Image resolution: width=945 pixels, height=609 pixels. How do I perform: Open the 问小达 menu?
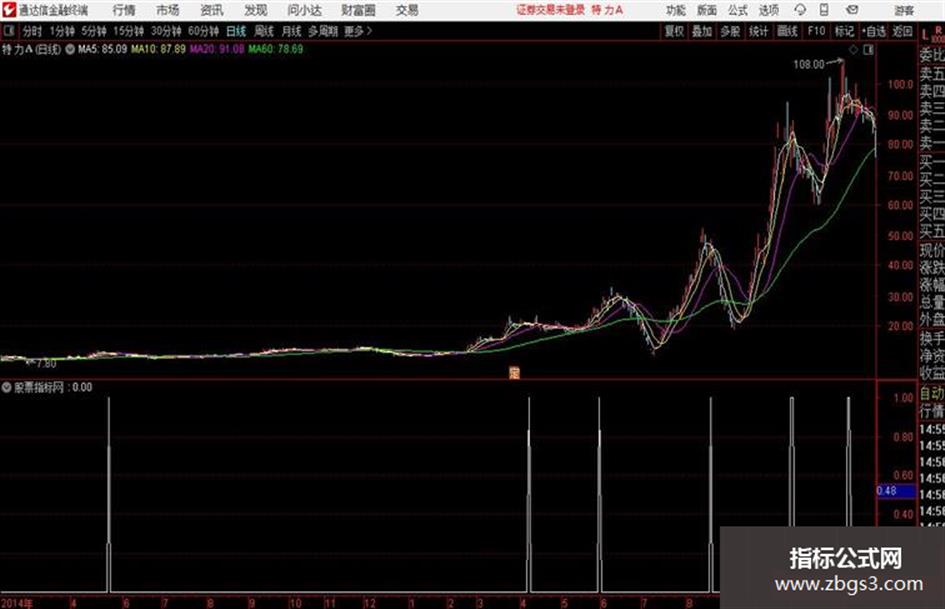[304, 10]
